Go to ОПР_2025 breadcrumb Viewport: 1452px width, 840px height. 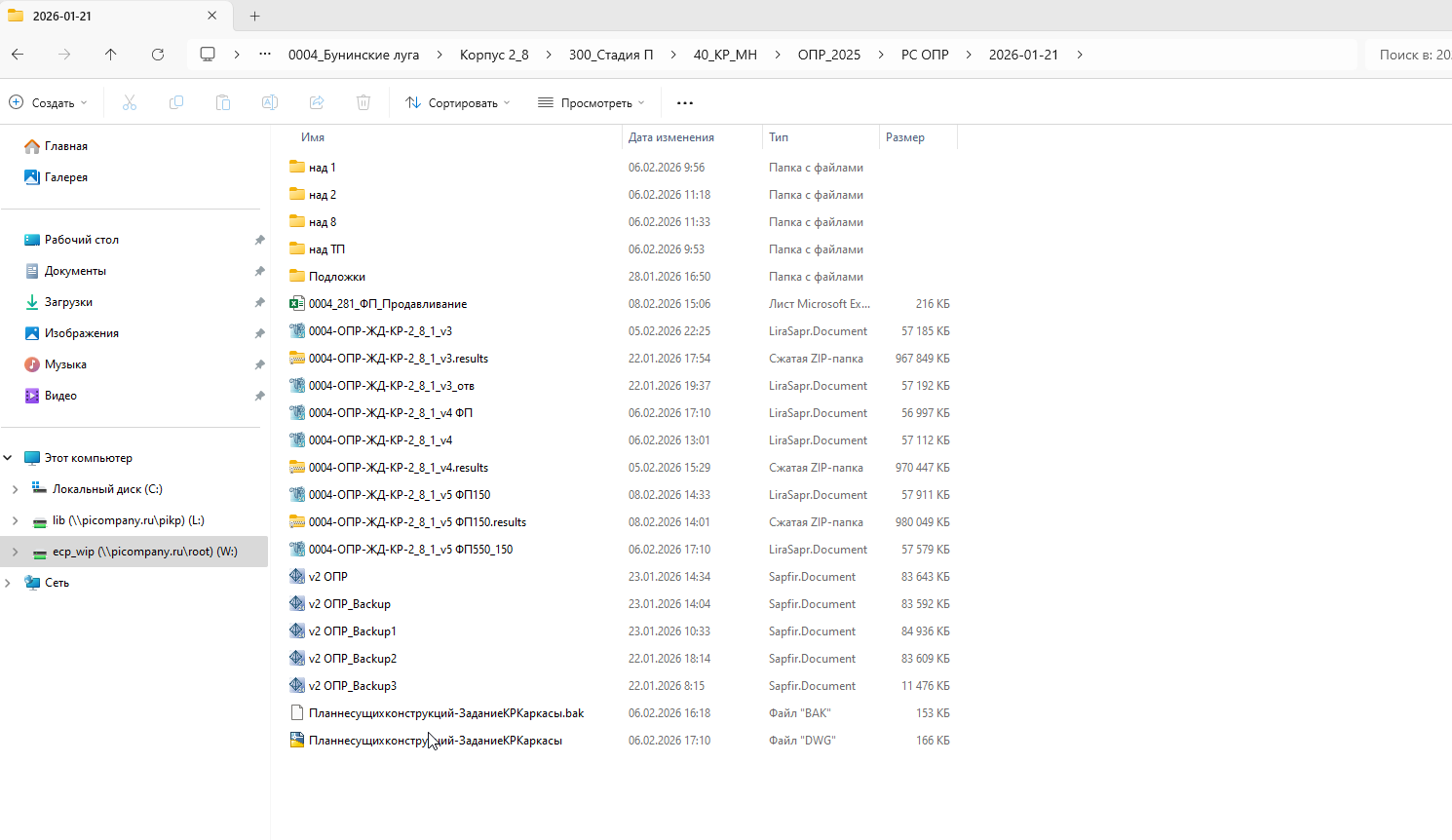(x=829, y=55)
